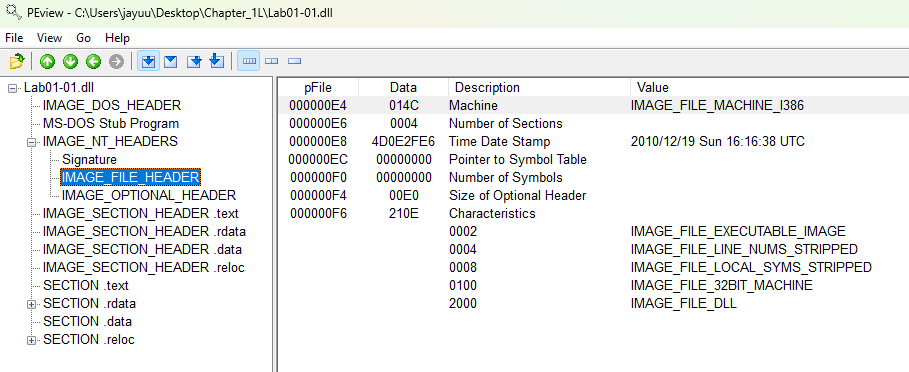Select the IMAGE_OPTIONAL_HEADER tree item
The width and height of the screenshot is (909, 372).
(x=148, y=196)
